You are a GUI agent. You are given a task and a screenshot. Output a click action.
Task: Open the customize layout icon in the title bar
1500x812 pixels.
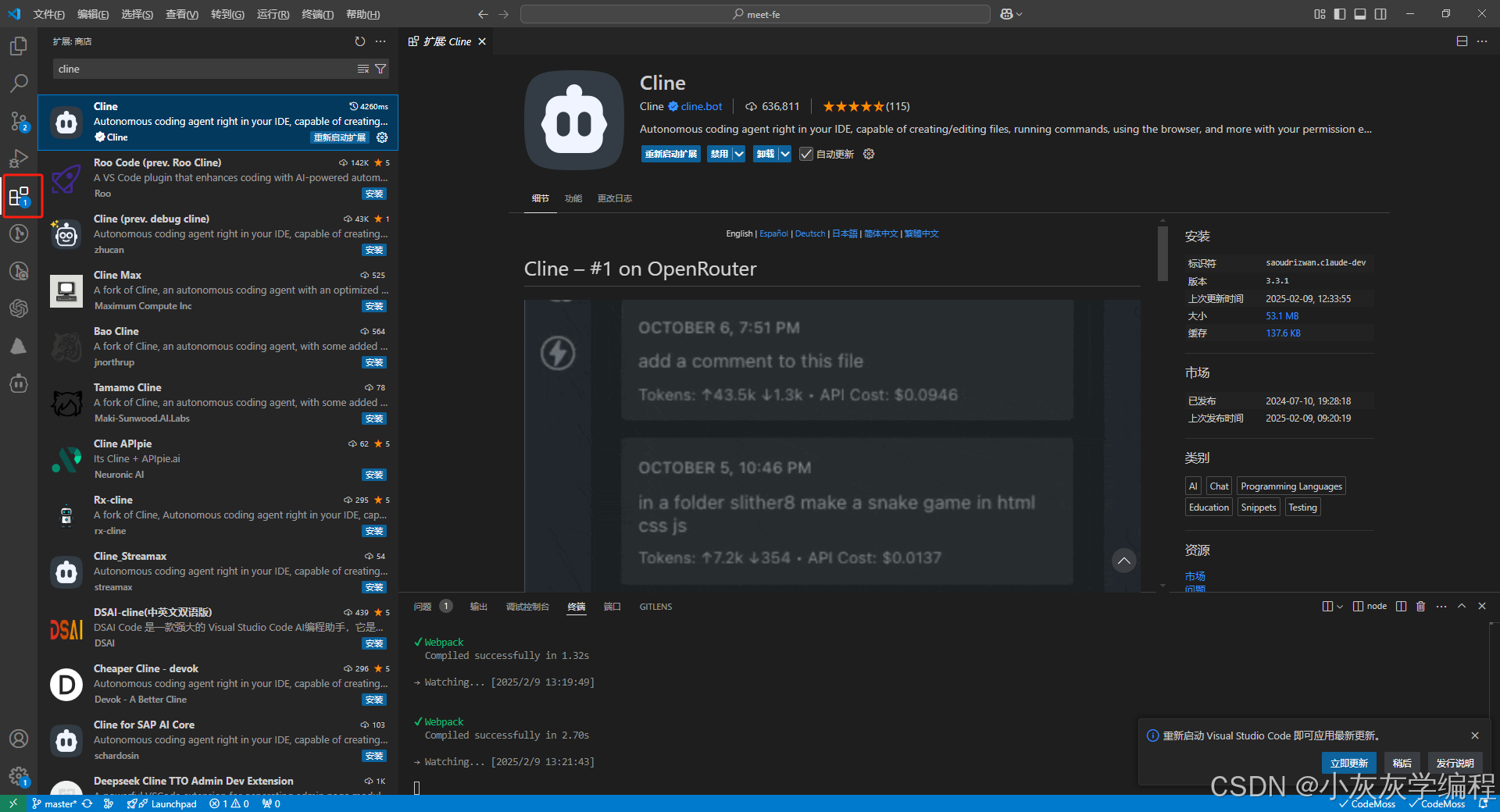pyautogui.click(x=1320, y=14)
